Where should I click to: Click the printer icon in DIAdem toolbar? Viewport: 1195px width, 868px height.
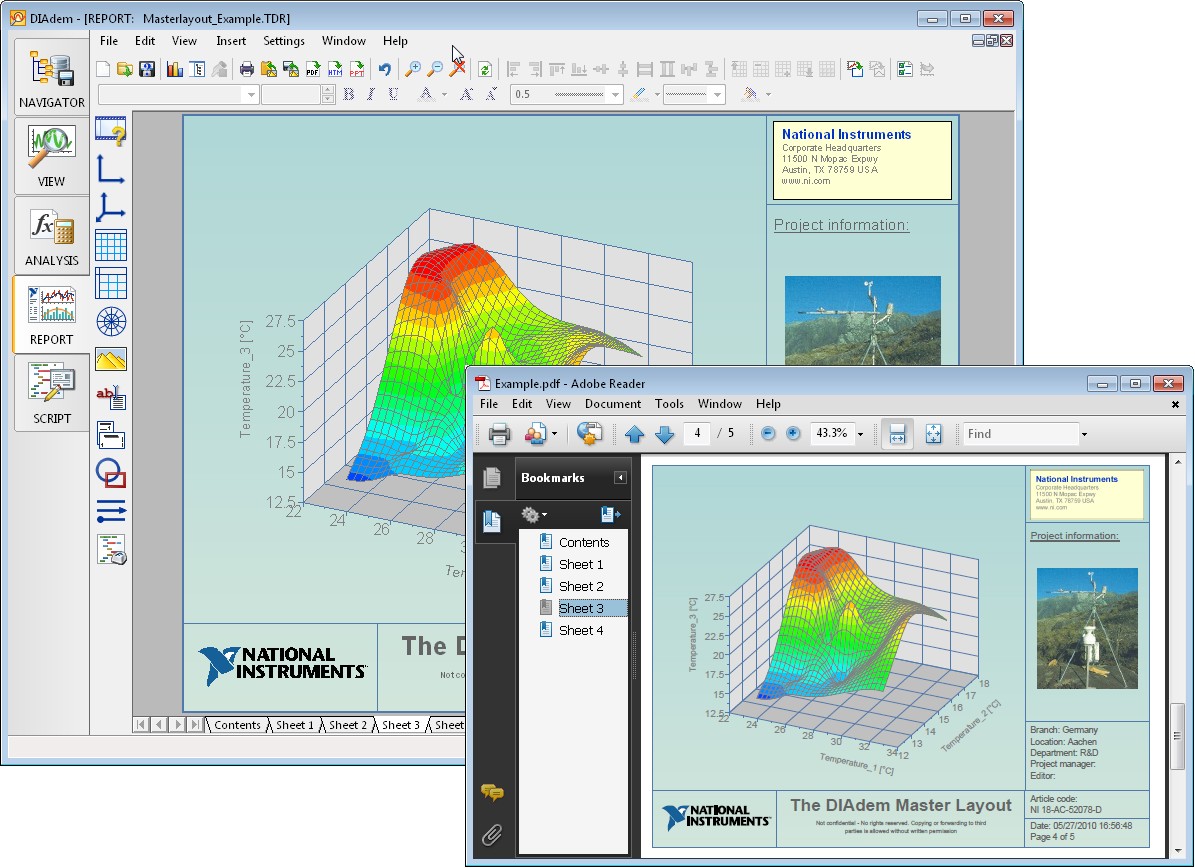coord(246,69)
